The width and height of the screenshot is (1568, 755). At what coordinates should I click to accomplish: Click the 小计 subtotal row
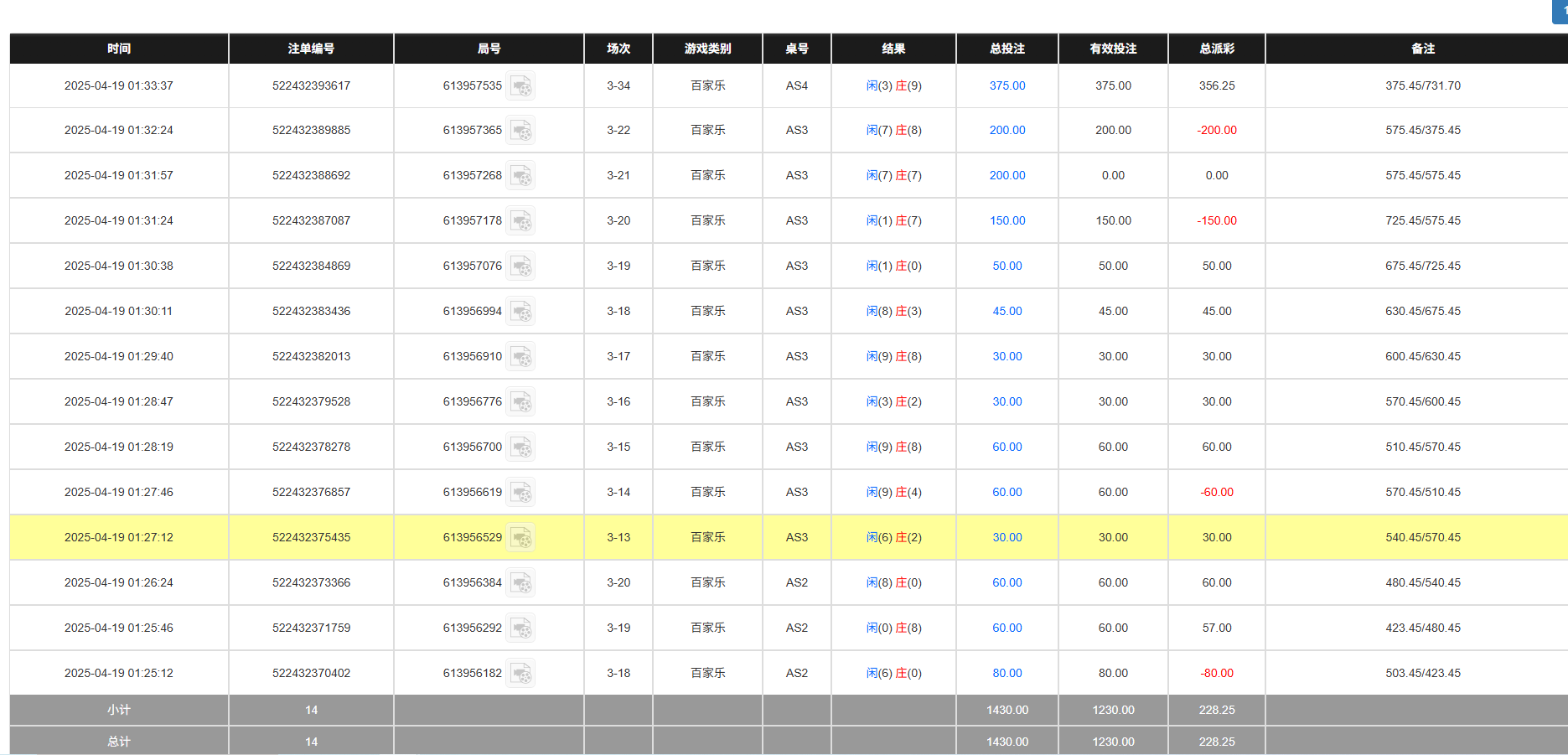point(117,710)
